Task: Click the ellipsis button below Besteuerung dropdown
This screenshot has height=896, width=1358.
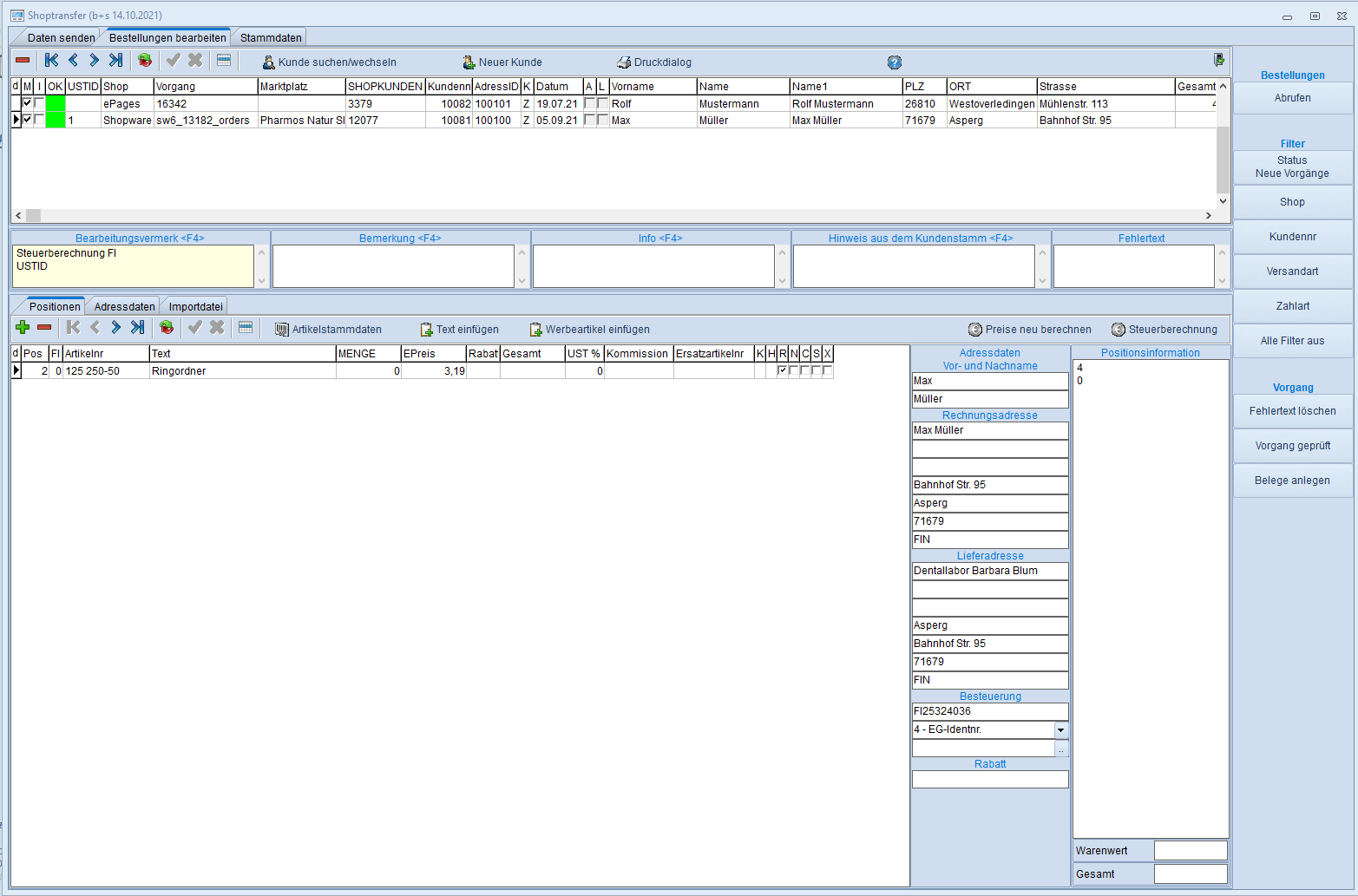Action: tap(1060, 749)
